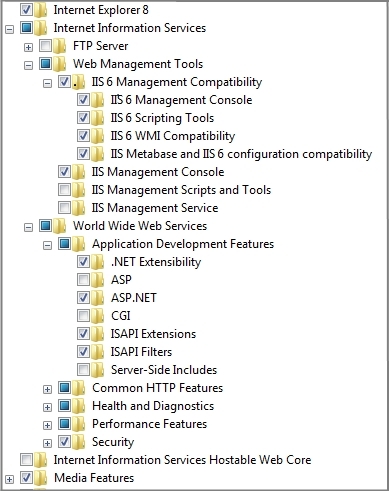Select the IIS Management Console label
This screenshot has height=491, width=389.
click(158, 172)
